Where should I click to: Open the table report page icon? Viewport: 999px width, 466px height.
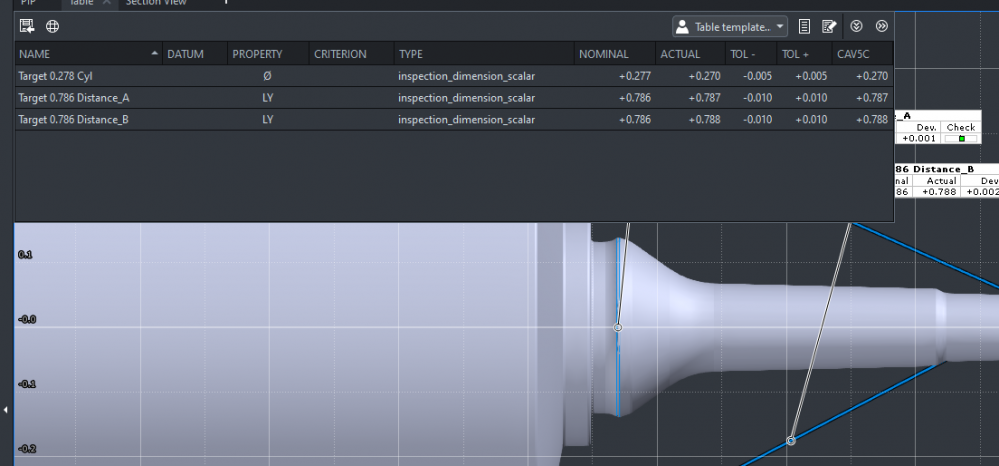pyautogui.click(x=804, y=26)
